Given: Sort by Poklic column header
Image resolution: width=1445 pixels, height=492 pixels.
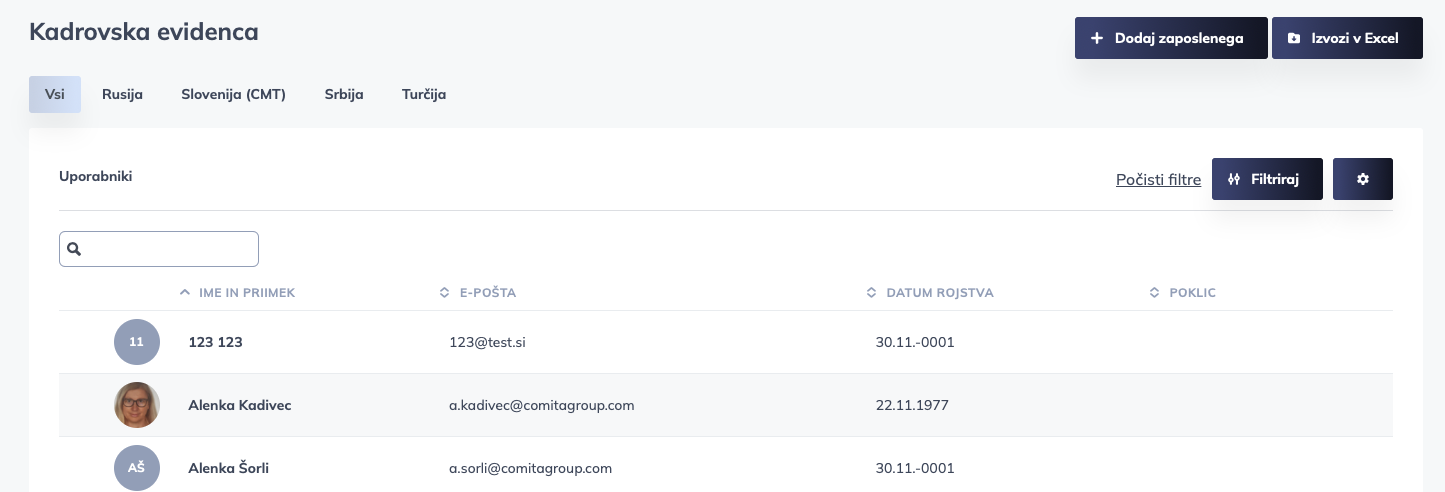Looking at the screenshot, I should (x=1191, y=293).
